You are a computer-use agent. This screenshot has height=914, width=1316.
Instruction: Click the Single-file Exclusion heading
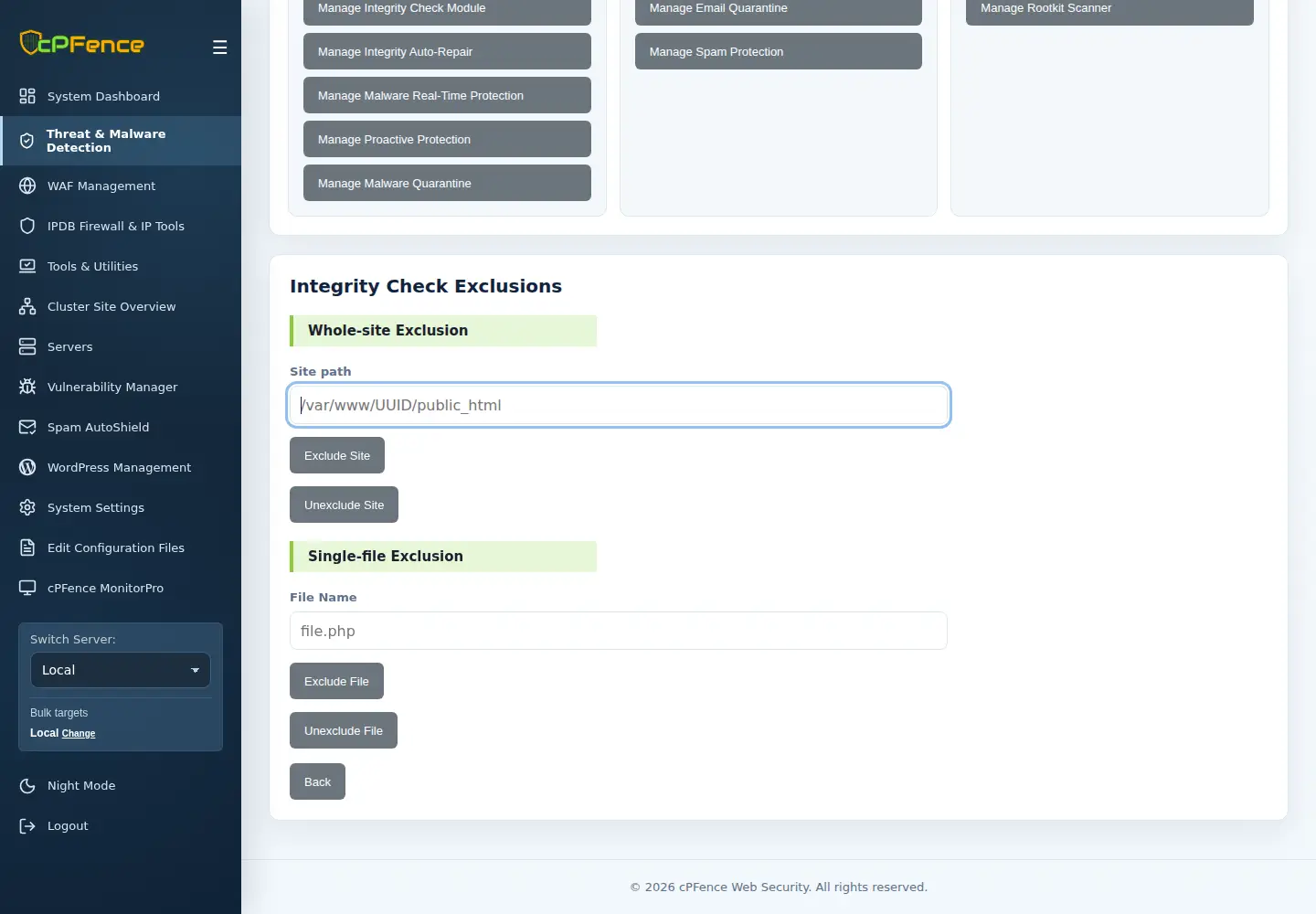(443, 557)
